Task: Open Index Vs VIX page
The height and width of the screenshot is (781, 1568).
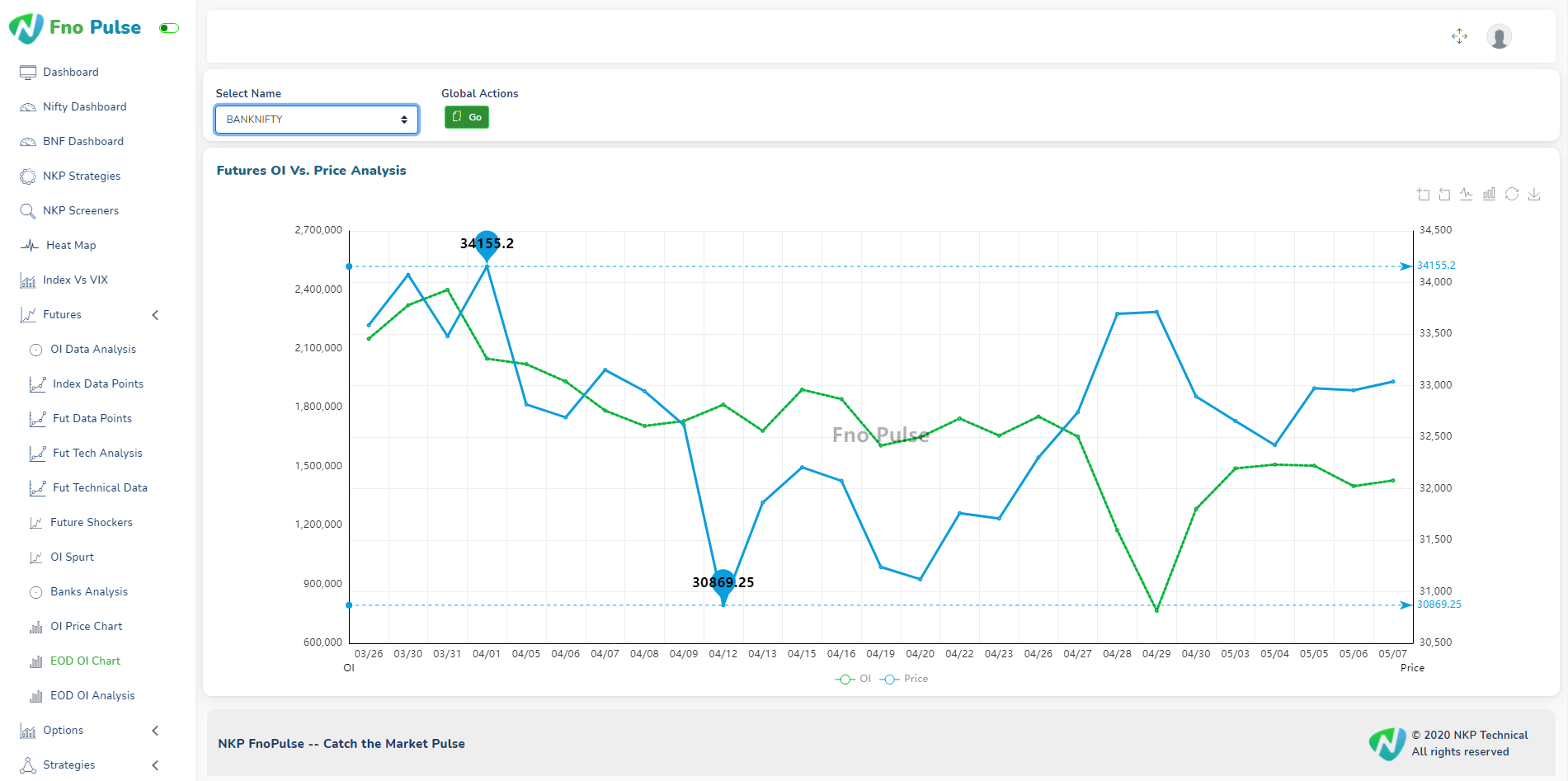Action: [x=75, y=280]
